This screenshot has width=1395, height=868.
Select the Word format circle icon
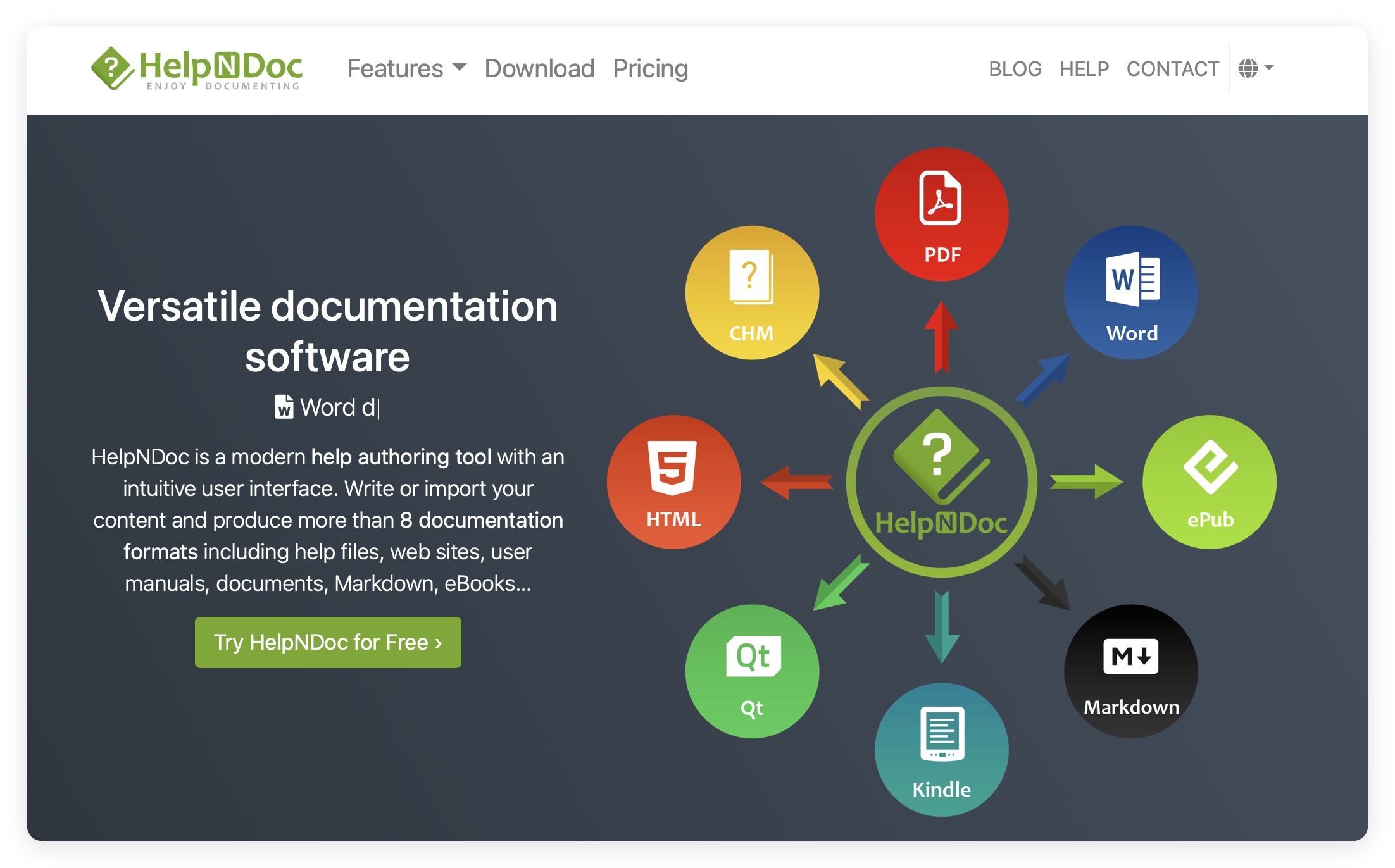pos(1131,292)
